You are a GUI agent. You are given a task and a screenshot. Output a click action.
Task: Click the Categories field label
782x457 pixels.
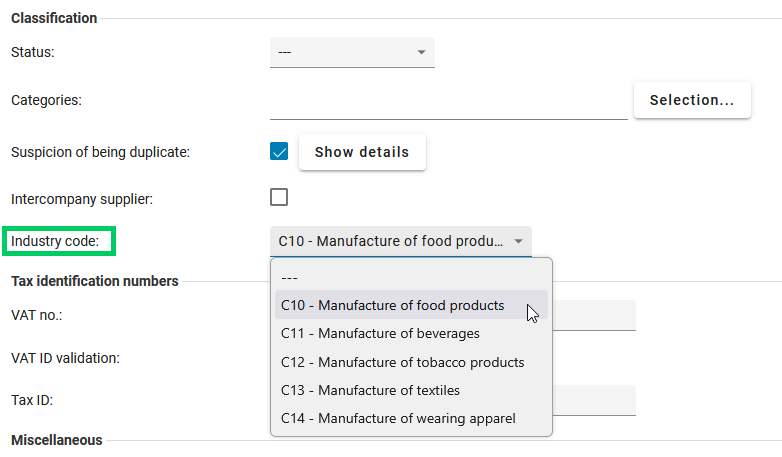(46, 100)
